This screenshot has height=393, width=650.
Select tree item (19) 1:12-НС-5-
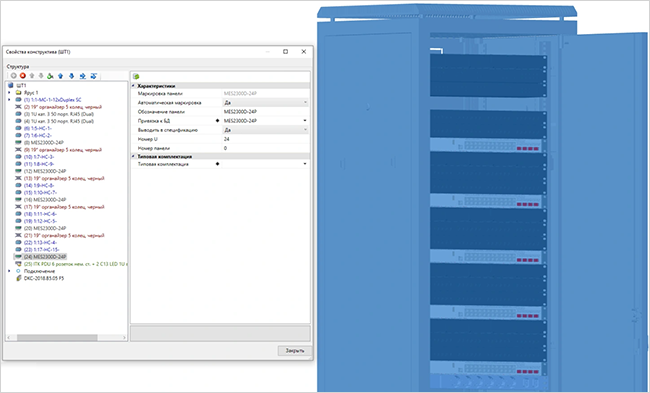tap(40, 221)
